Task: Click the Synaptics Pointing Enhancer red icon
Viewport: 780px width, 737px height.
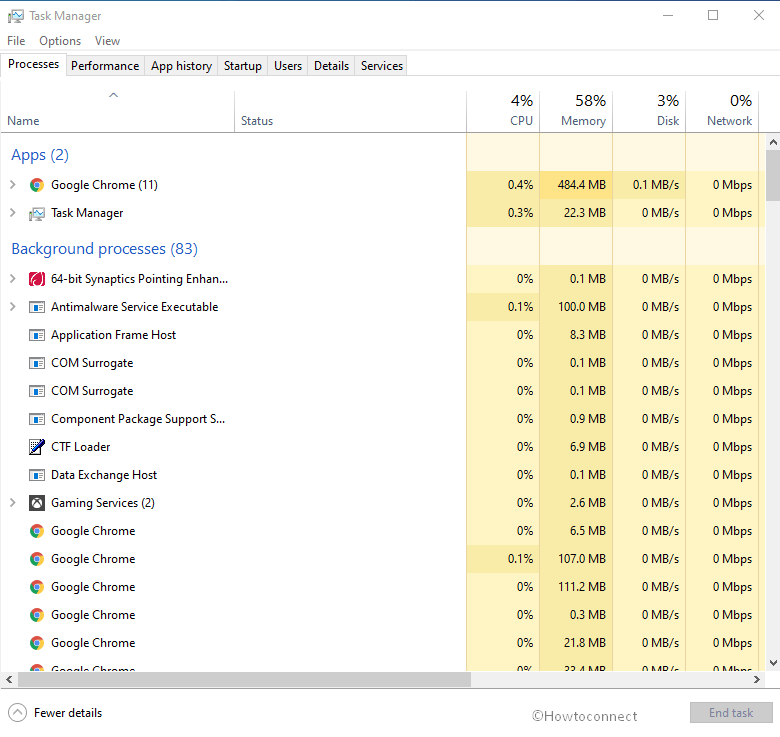Action: 37,279
